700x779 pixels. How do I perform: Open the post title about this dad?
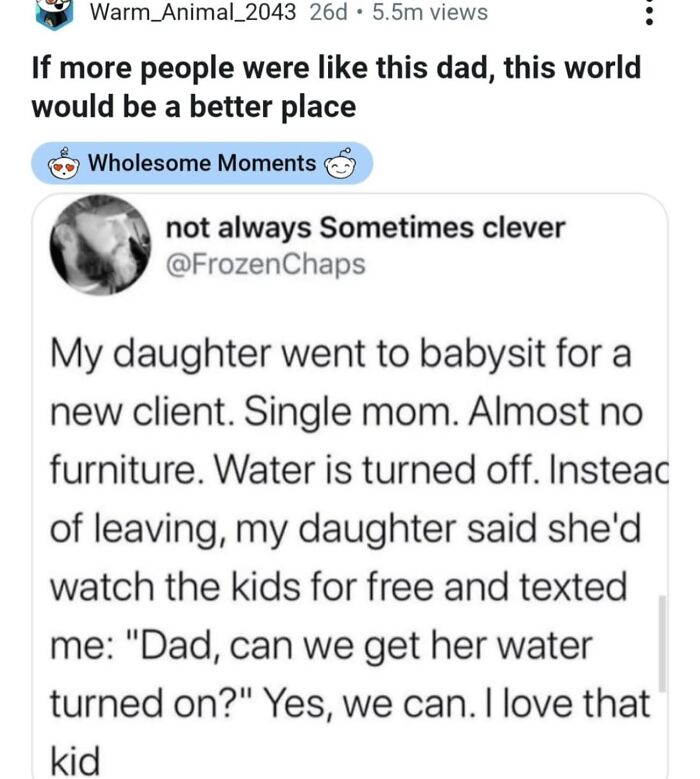pyautogui.click(x=336, y=86)
